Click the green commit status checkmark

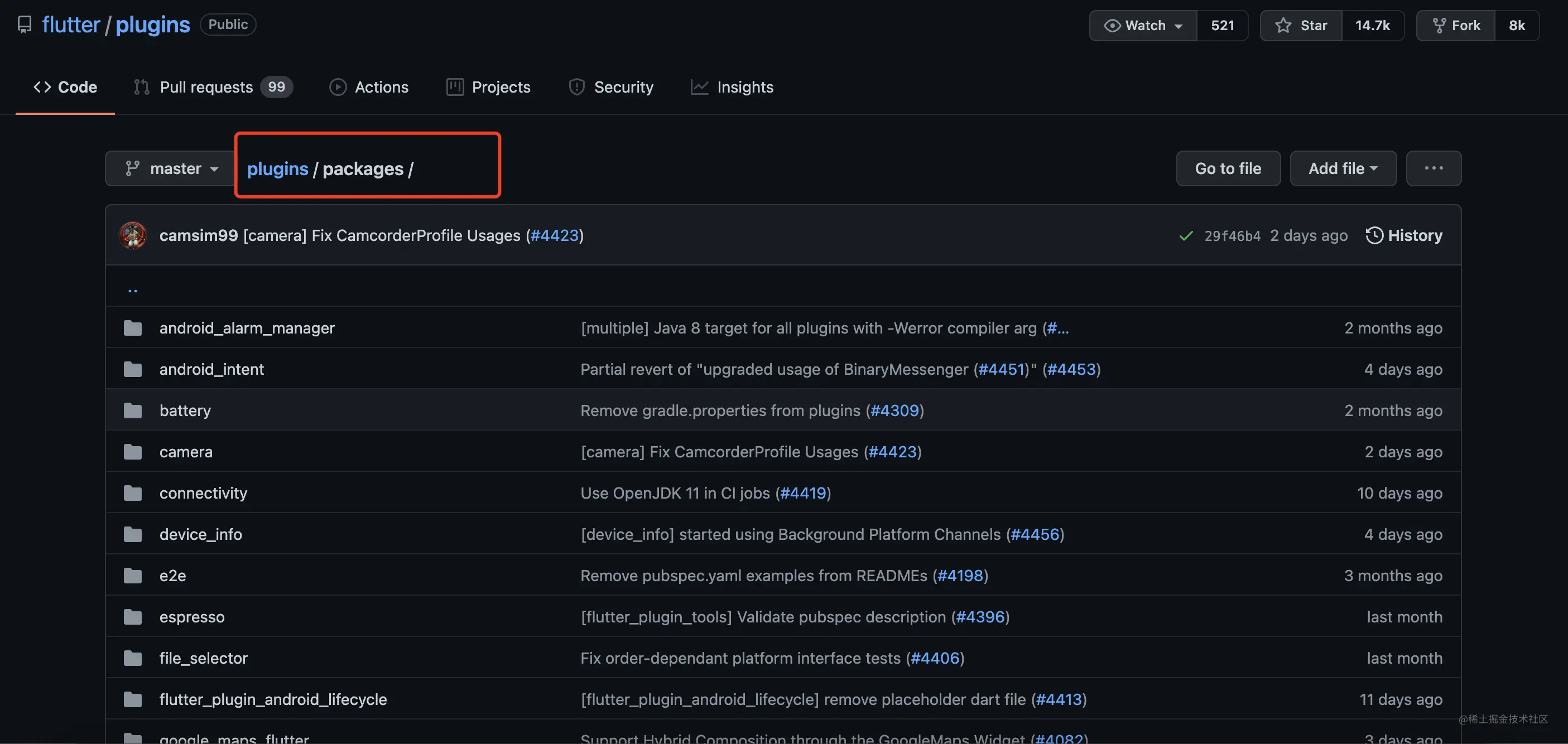click(1186, 235)
